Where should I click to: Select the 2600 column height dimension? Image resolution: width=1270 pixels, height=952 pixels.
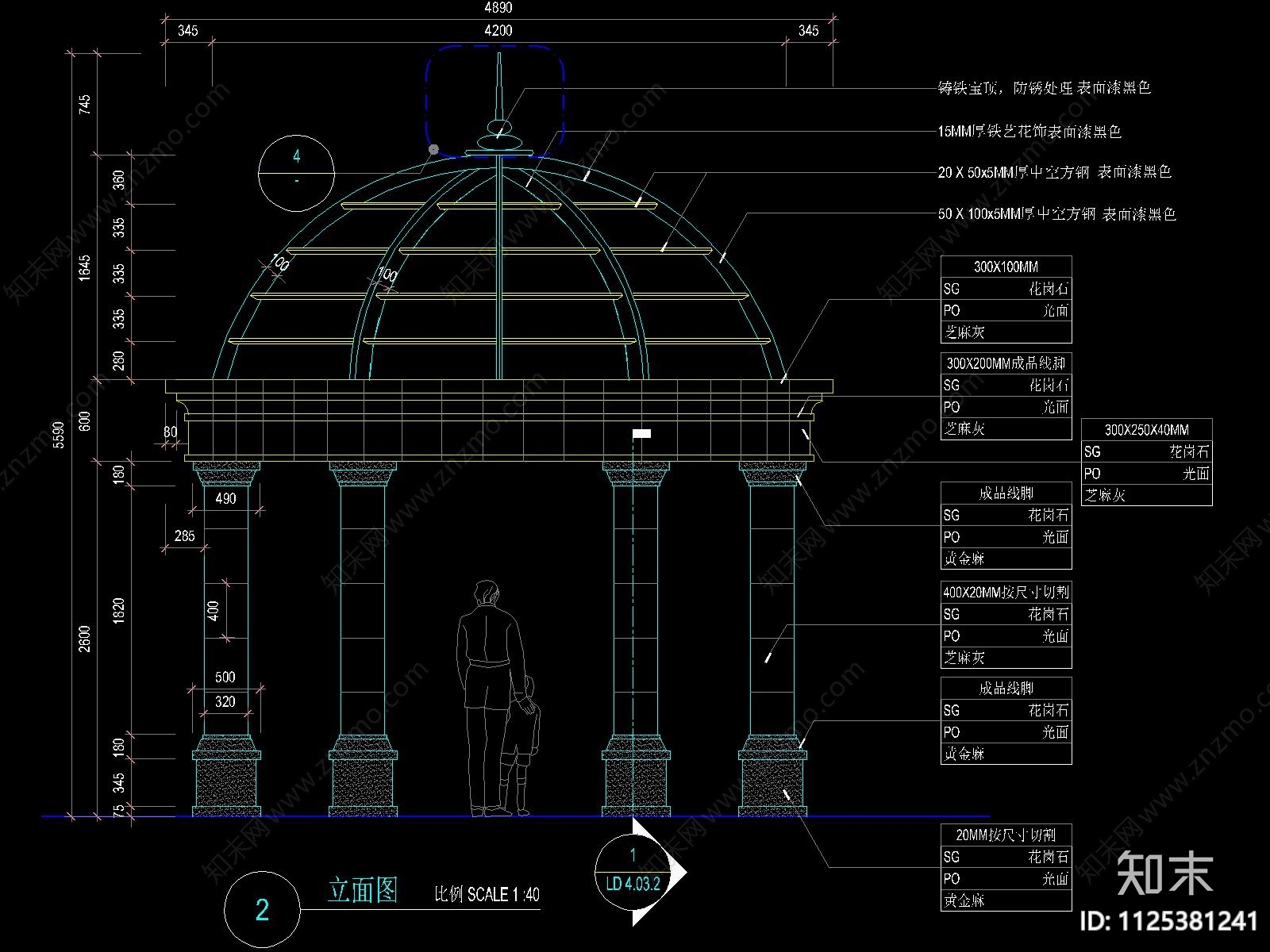tap(84, 639)
